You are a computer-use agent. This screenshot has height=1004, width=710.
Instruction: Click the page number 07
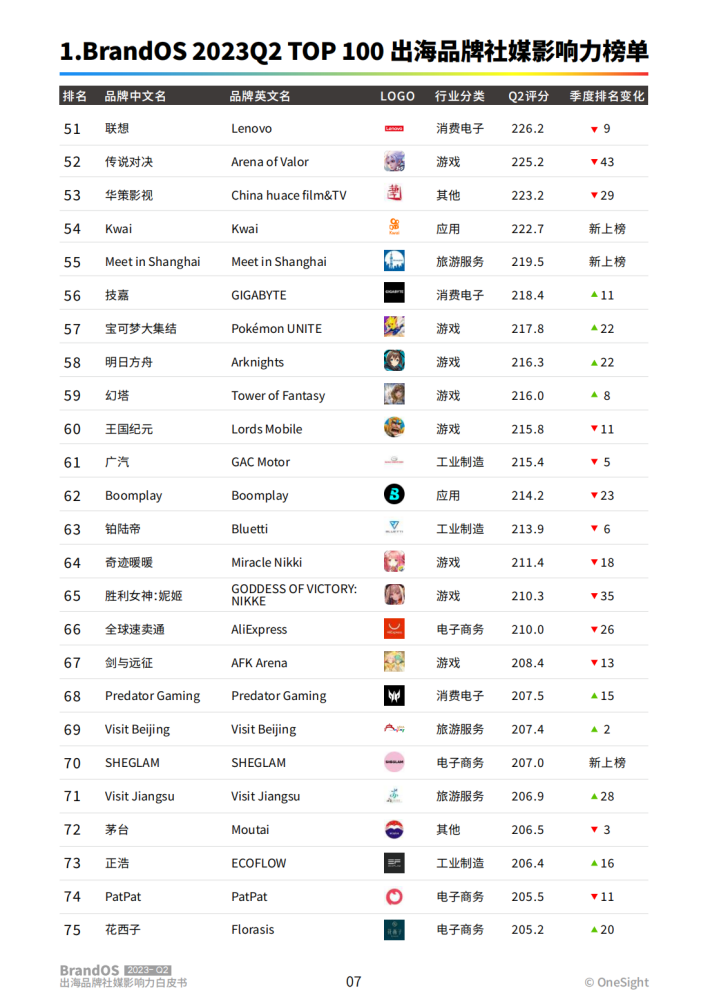[353, 982]
